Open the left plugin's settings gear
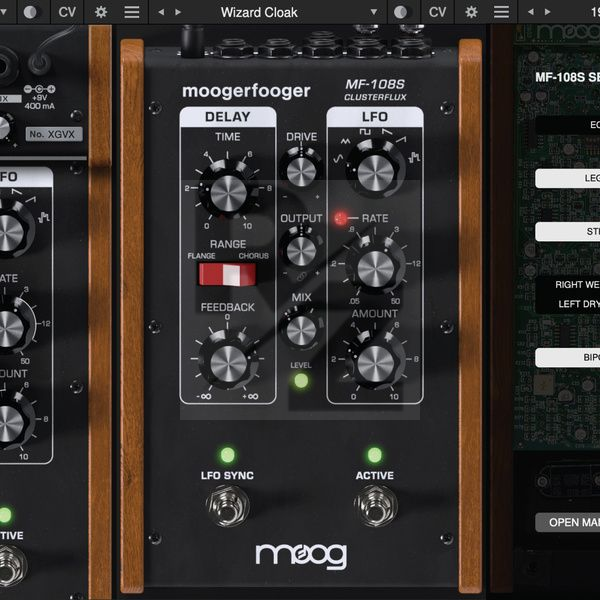600x600 pixels. 101,12
